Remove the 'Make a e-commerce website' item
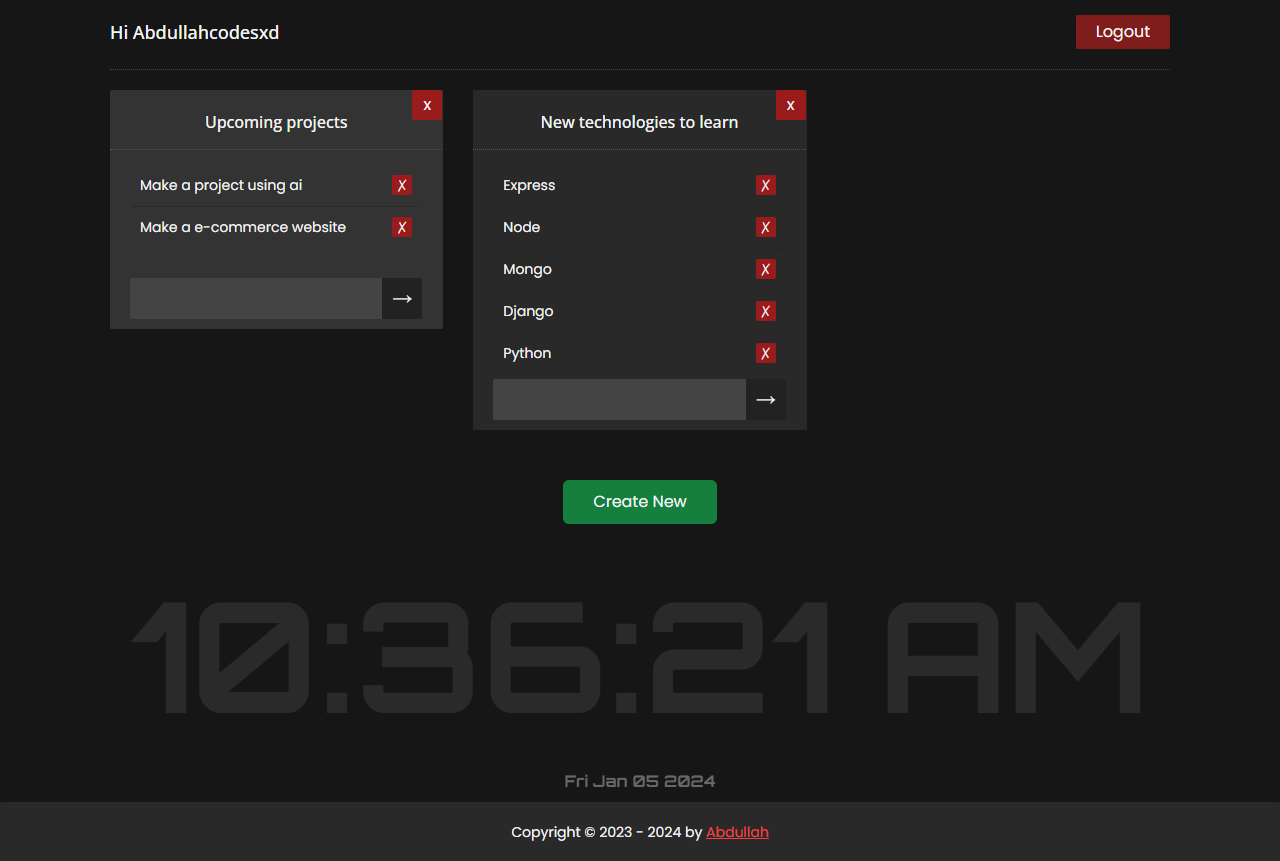 coord(401,227)
